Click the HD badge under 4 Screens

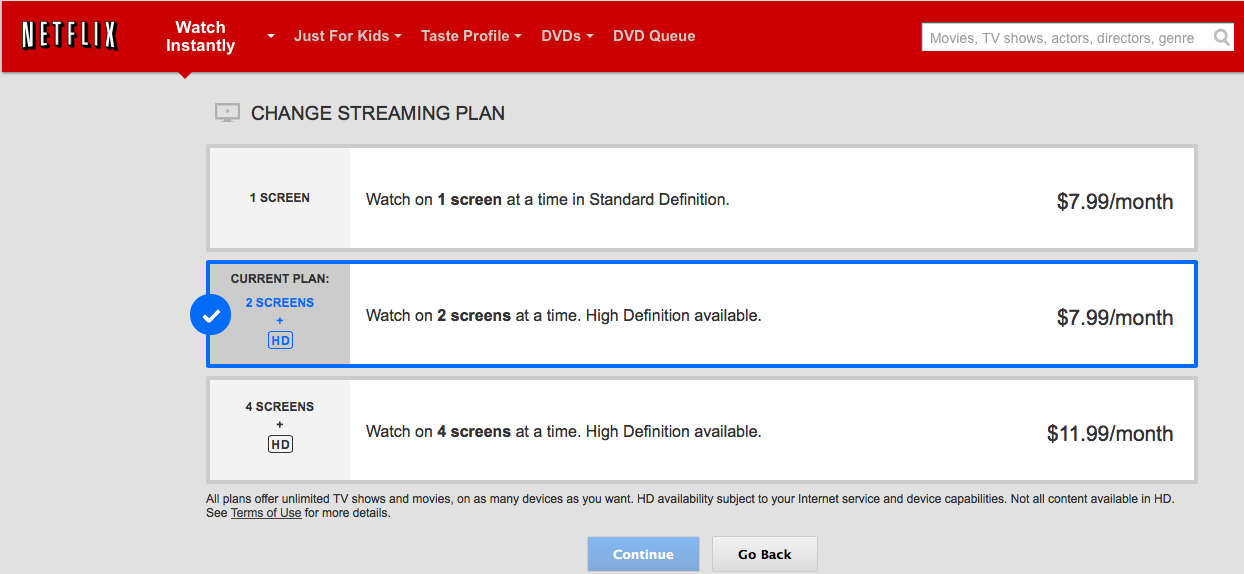tap(280, 444)
